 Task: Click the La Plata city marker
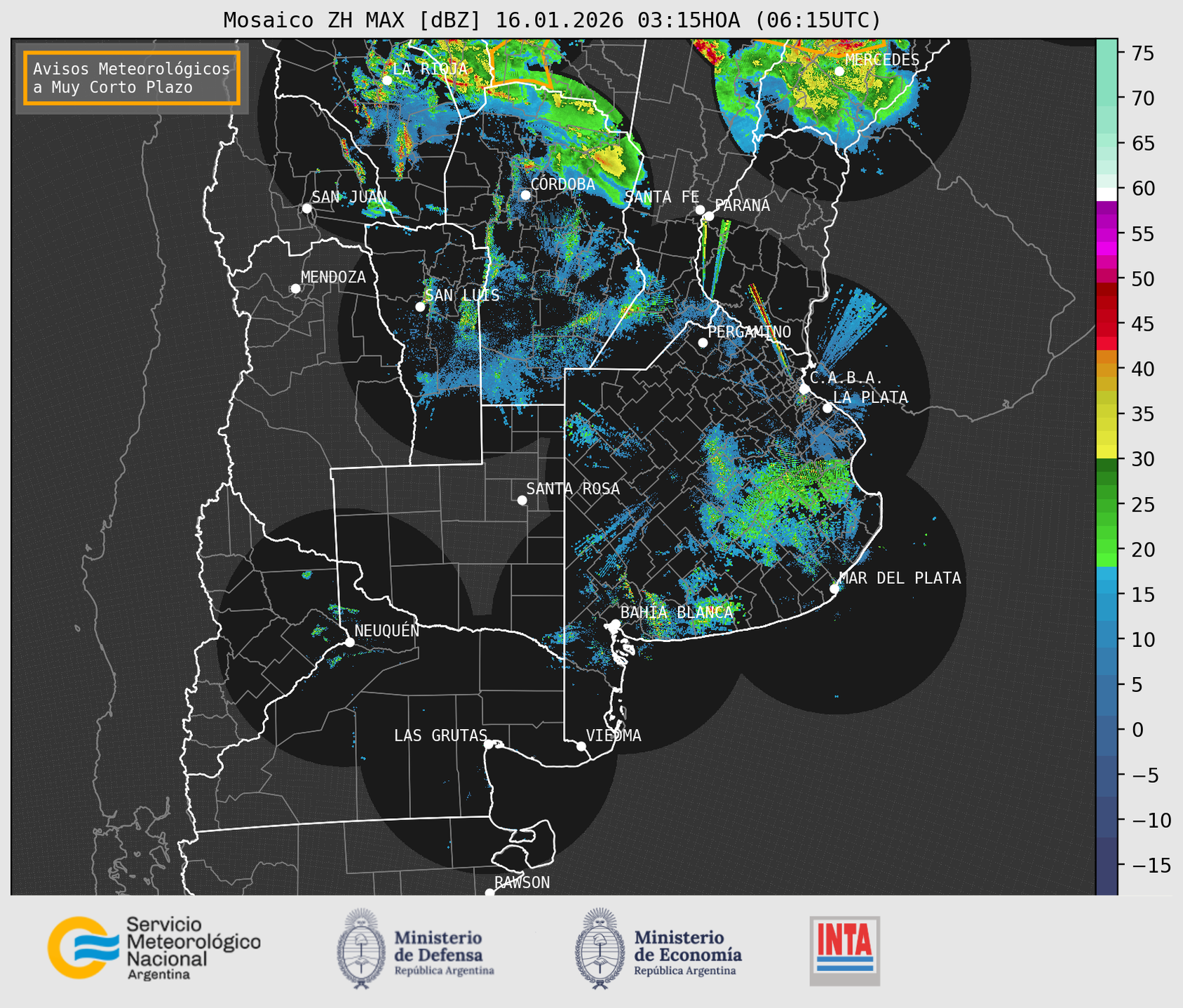tap(827, 408)
